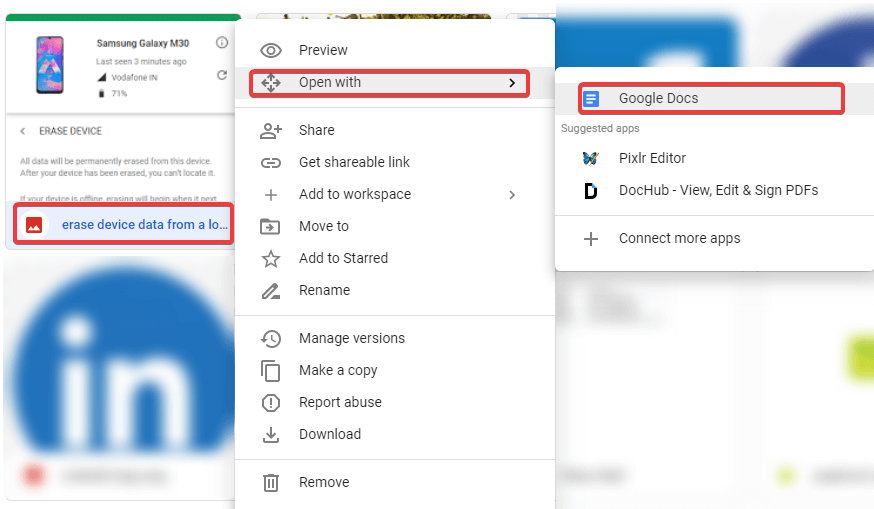Click the refresh icon in the device card

222,75
